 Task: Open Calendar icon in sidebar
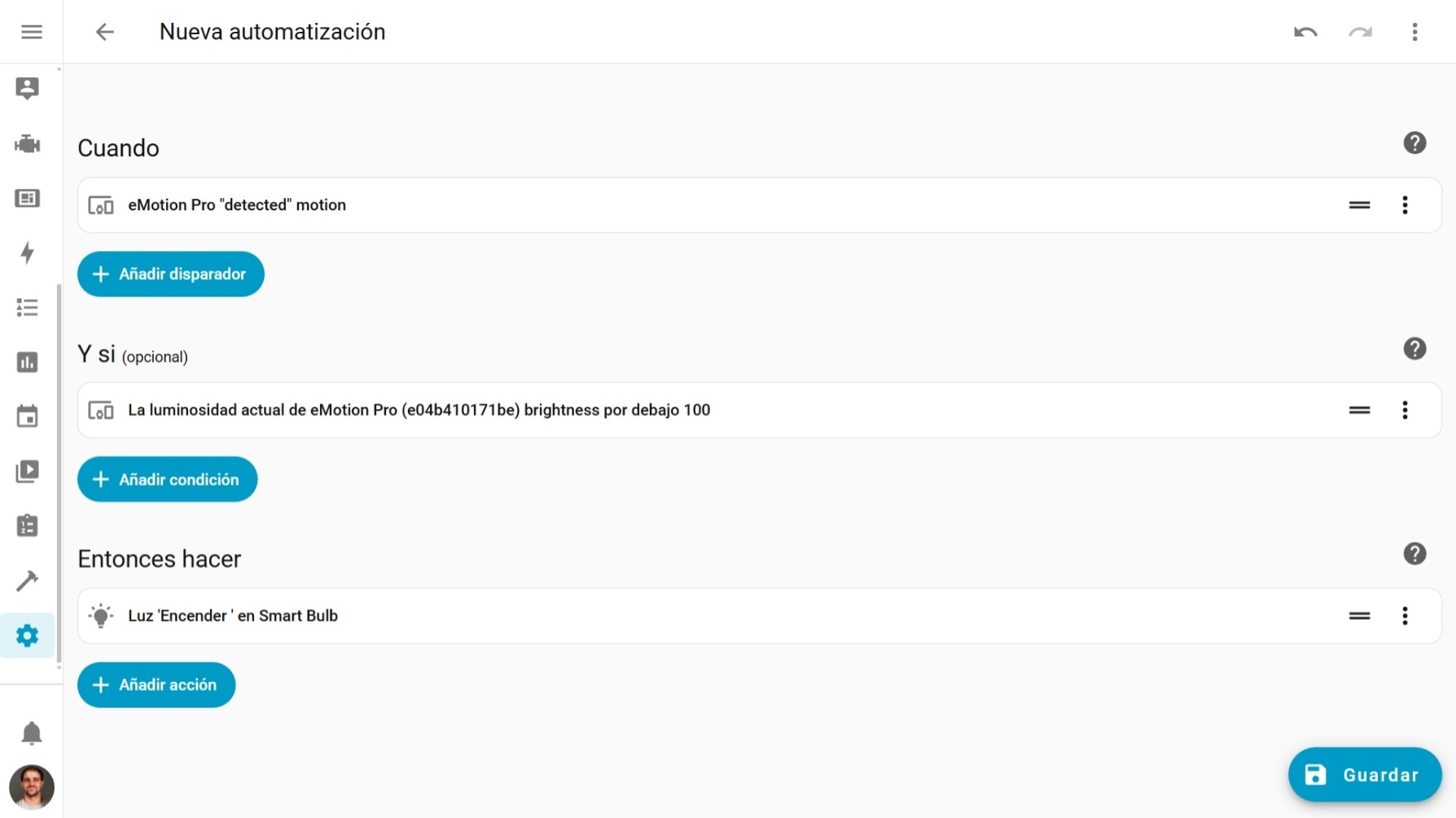pos(28,416)
